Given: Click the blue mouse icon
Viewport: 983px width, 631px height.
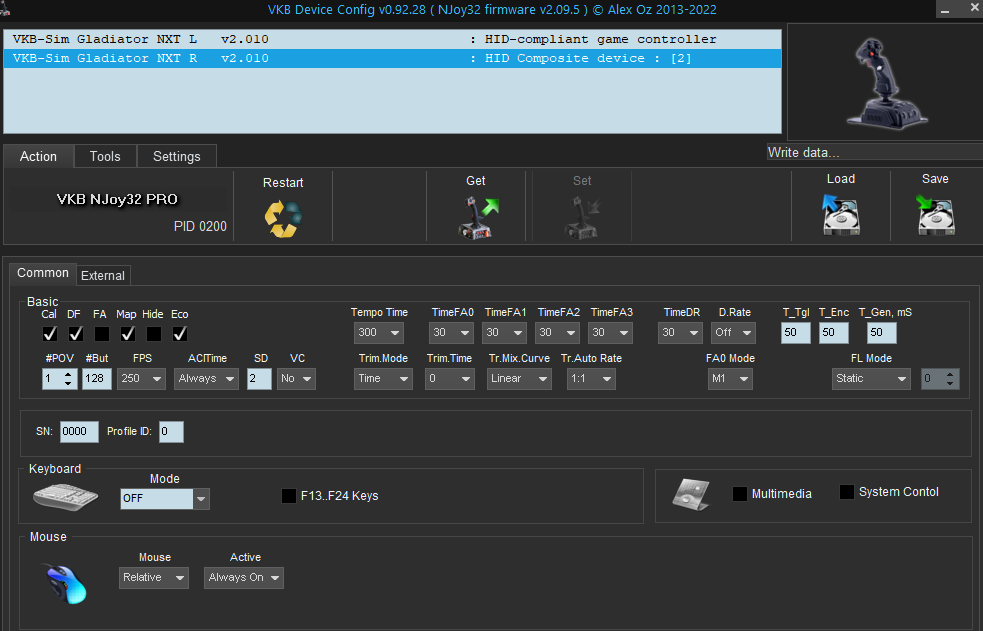Looking at the screenshot, I should (65, 583).
